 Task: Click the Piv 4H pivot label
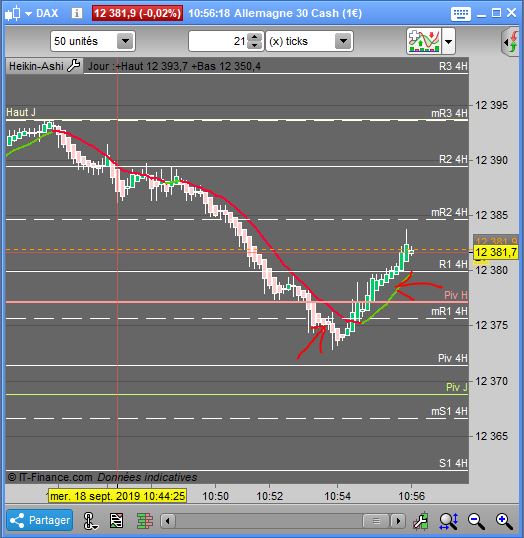click(x=453, y=358)
